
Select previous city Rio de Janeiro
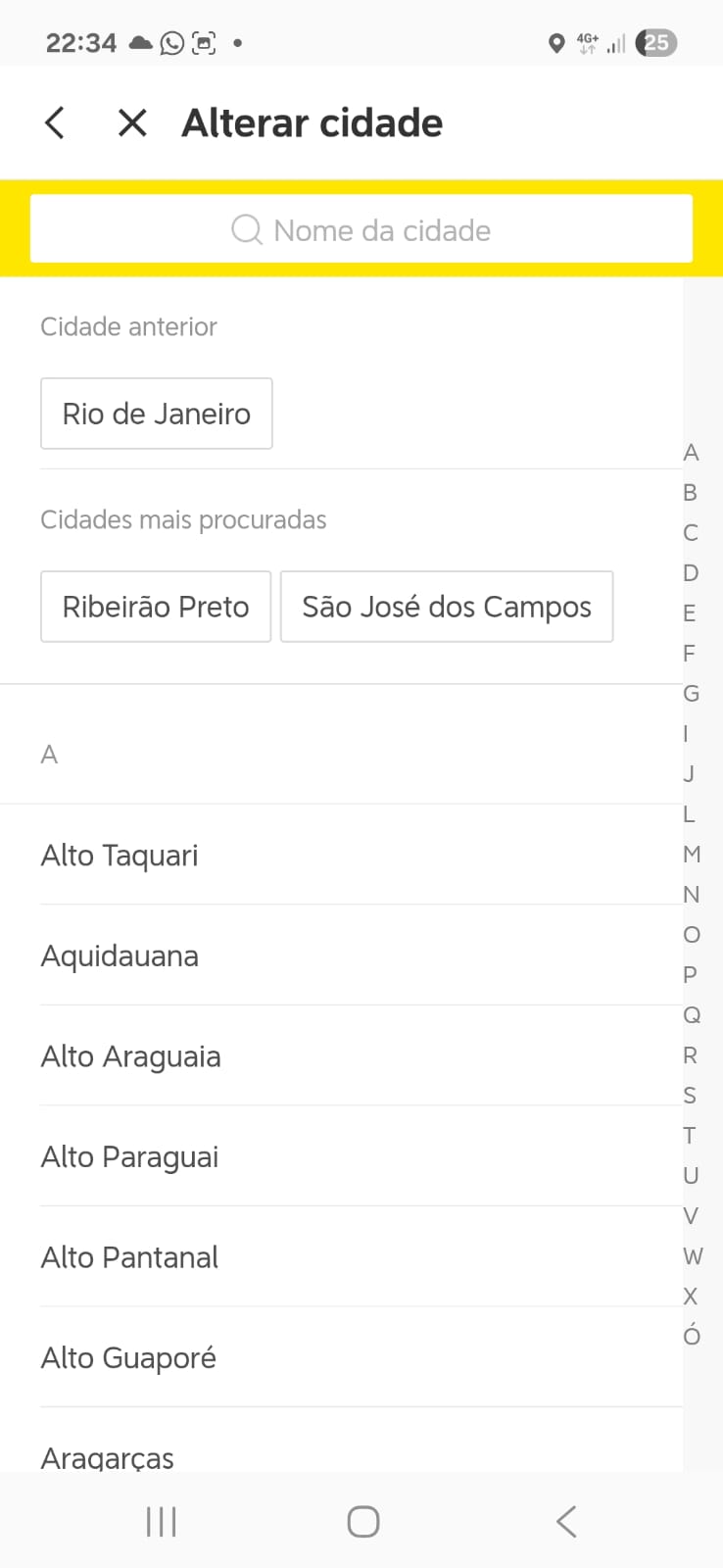tap(157, 414)
